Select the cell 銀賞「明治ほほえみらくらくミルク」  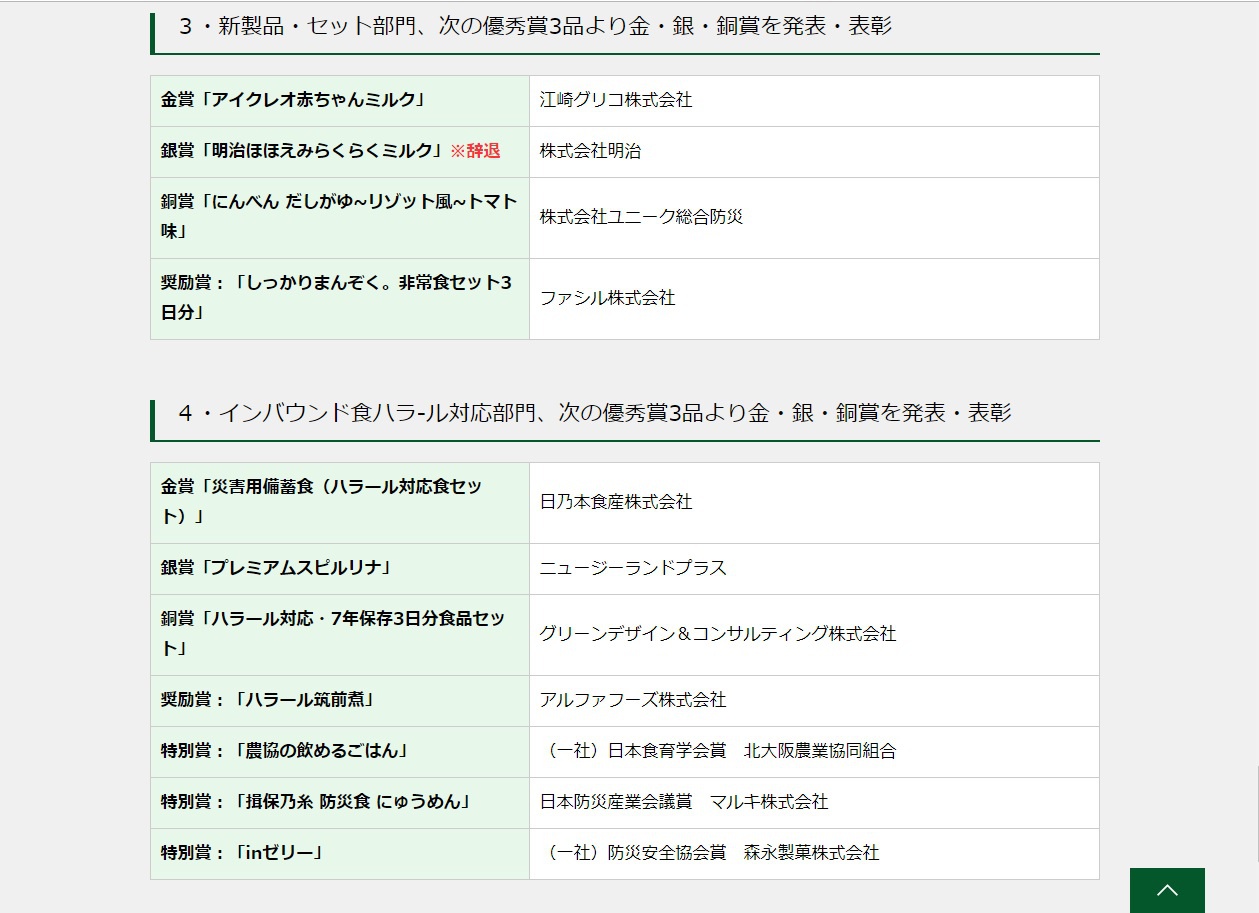[x=340, y=152]
